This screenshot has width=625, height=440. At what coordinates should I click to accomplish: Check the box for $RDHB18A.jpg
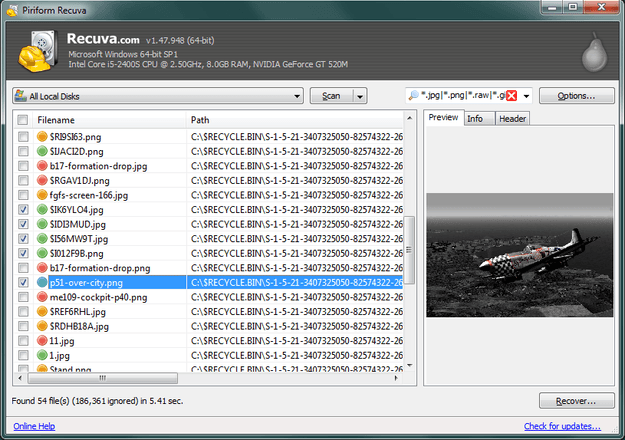24,326
